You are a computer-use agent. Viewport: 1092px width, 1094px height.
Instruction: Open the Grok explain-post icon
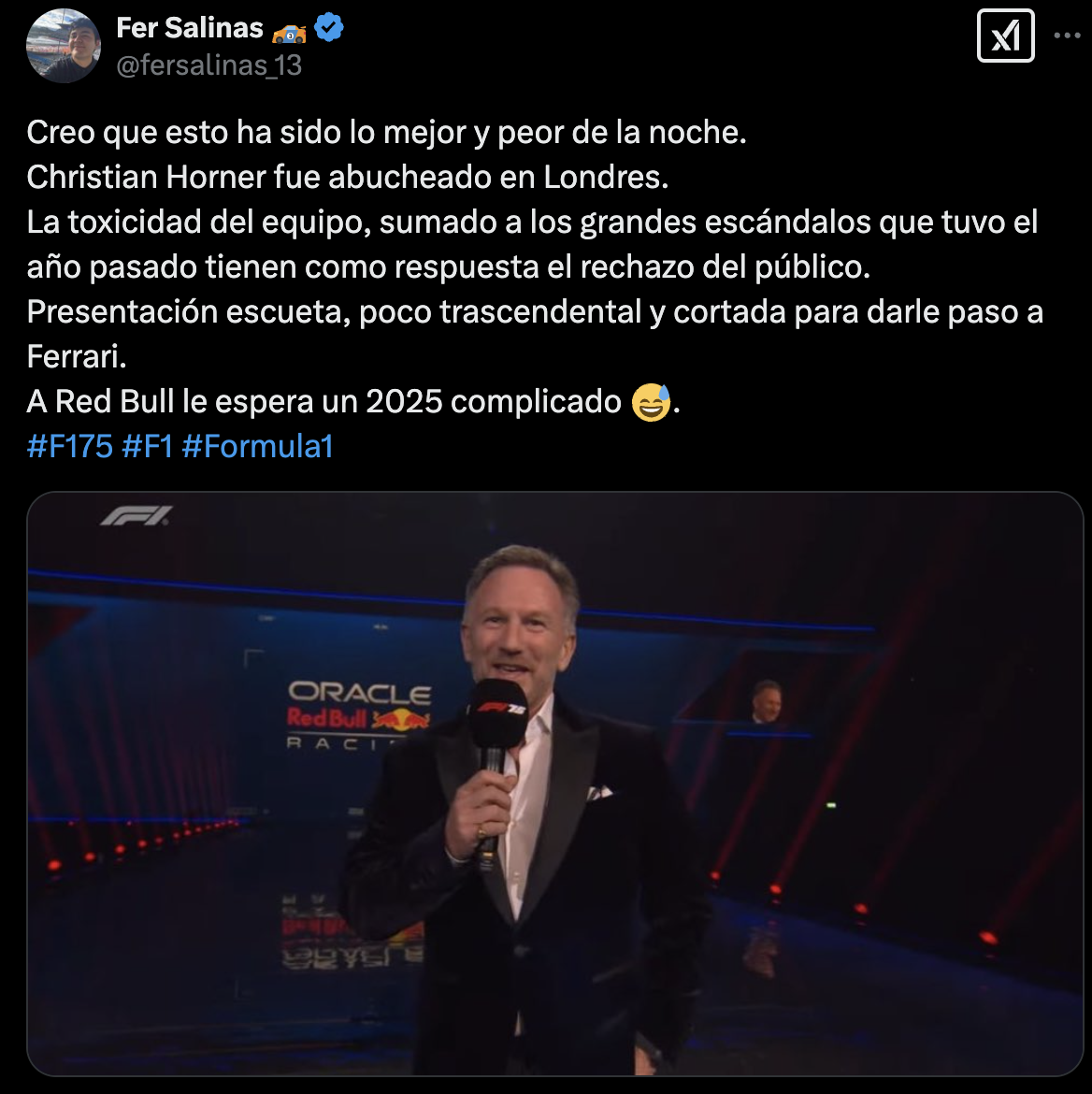point(1005,36)
